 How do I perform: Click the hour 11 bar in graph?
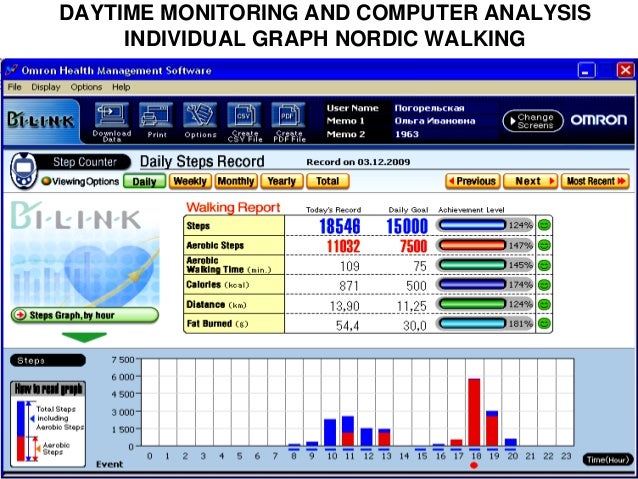(x=348, y=431)
